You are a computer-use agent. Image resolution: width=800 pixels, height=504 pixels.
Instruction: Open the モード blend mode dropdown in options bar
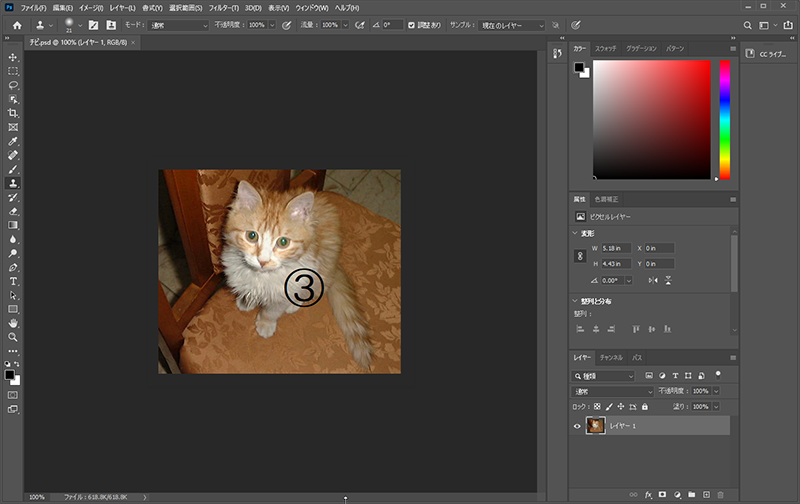pos(178,24)
